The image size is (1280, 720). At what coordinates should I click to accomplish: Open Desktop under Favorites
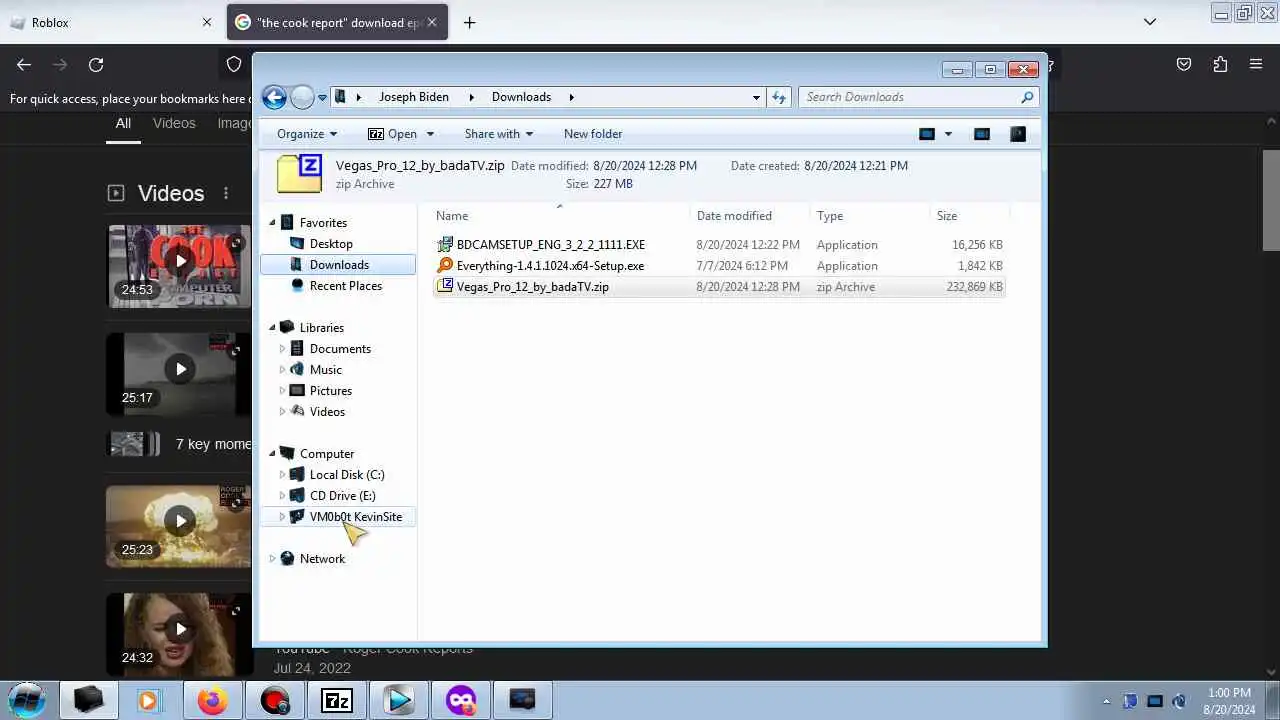click(331, 244)
